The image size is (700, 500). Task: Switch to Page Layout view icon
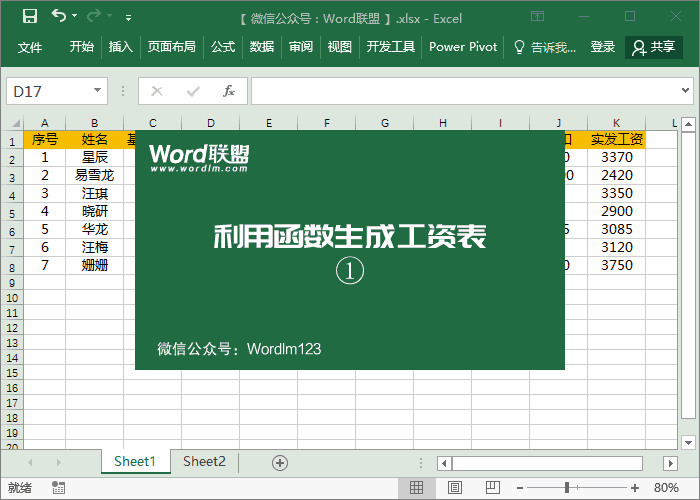[453, 488]
